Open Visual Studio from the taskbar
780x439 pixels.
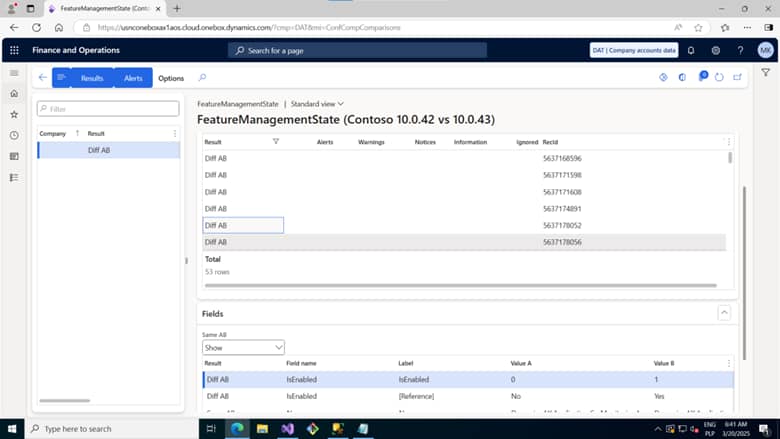(x=288, y=429)
